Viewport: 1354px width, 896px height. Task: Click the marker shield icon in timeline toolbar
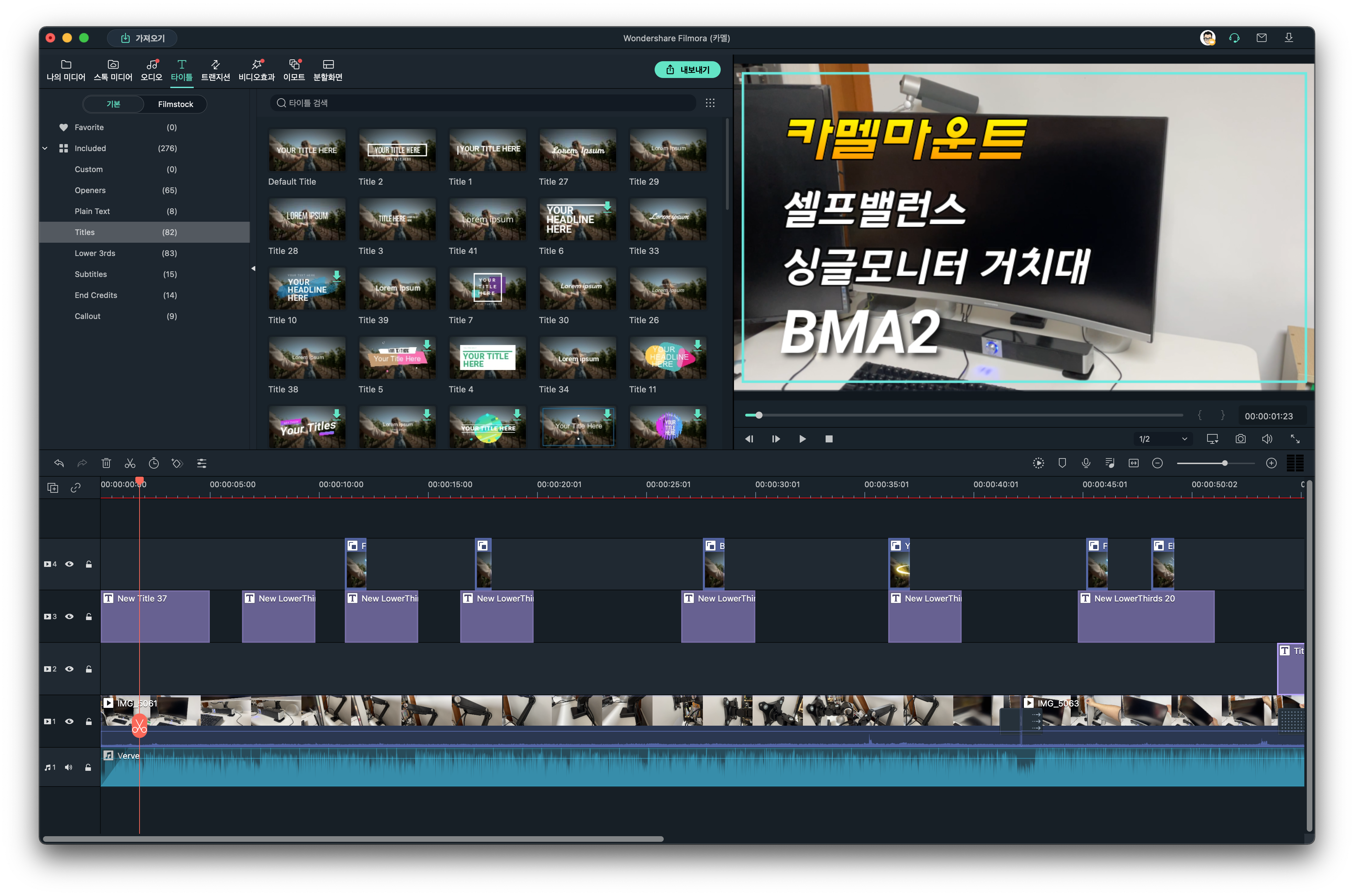click(1062, 463)
